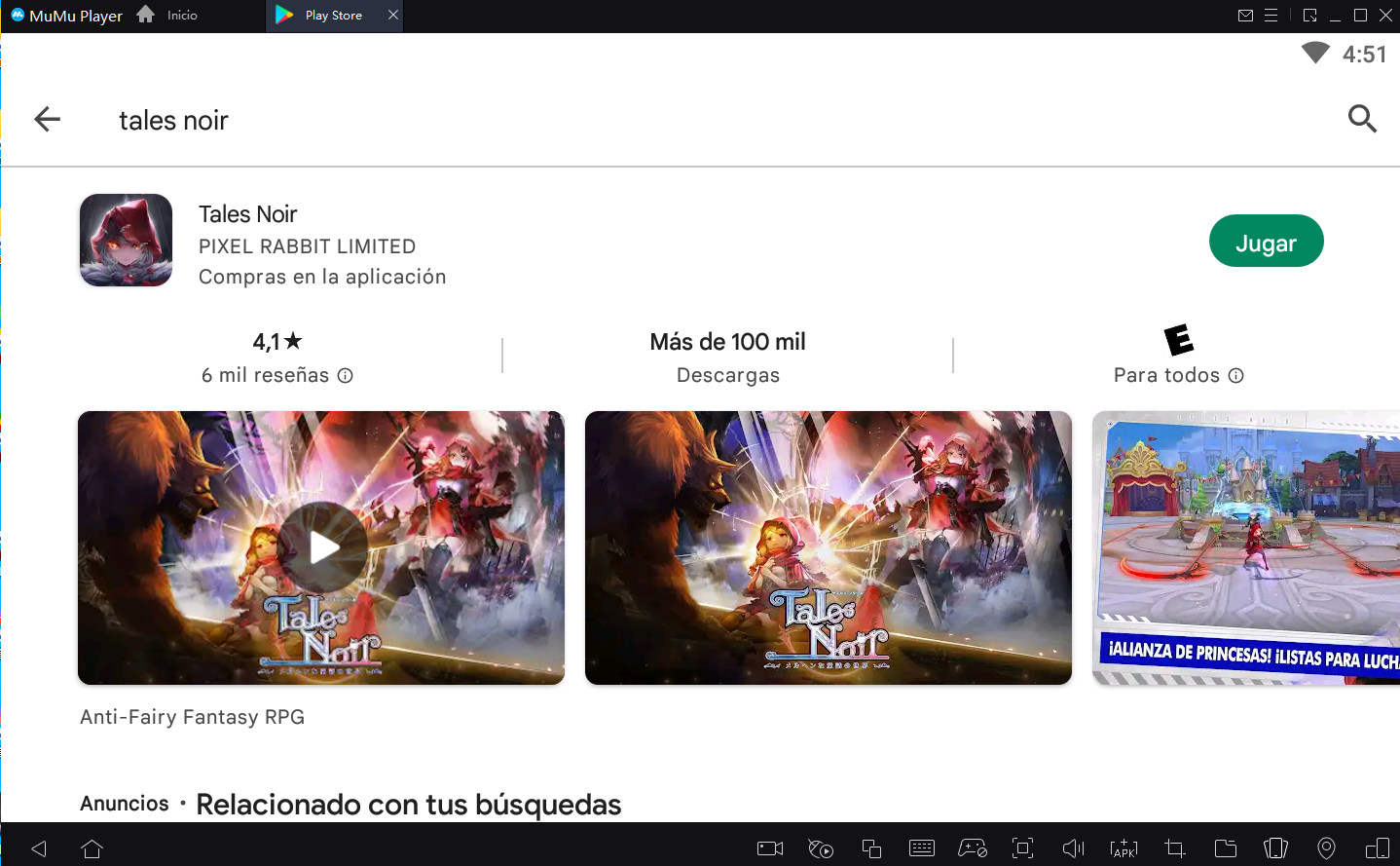Open the MuMu hamburger menu
This screenshot has height=866, width=1400.
click(x=1271, y=16)
